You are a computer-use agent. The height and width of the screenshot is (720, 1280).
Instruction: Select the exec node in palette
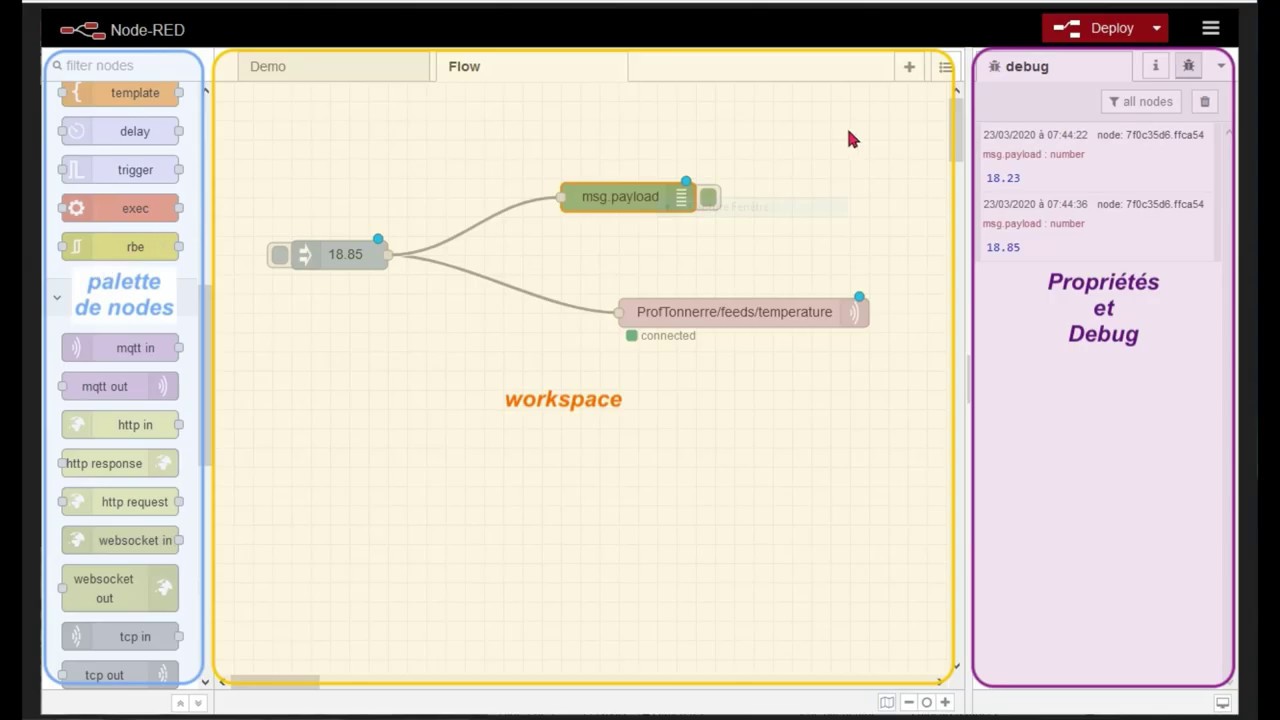pos(120,209)
